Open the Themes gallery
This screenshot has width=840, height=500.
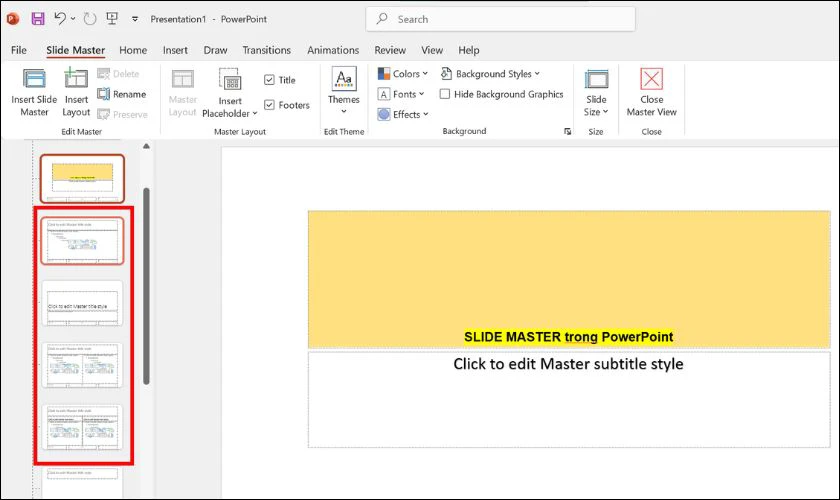pos(344,91)
